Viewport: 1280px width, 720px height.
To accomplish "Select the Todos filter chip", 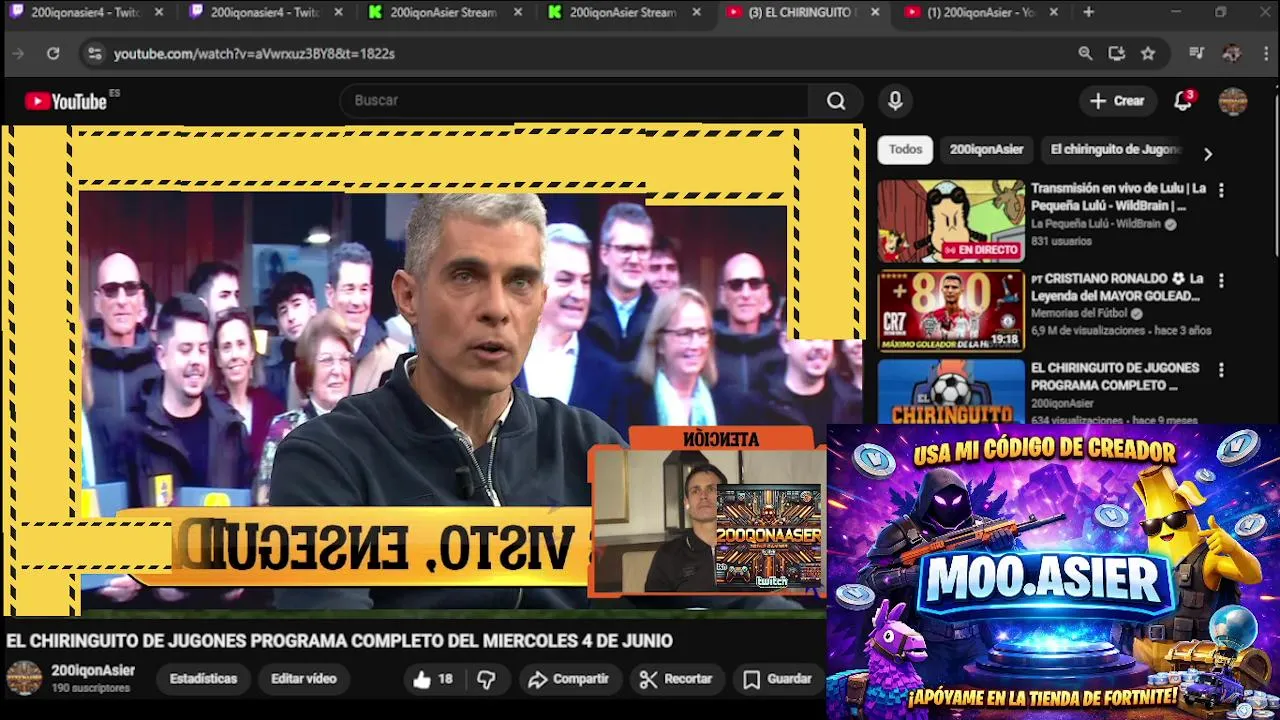I will click(906, 150).
